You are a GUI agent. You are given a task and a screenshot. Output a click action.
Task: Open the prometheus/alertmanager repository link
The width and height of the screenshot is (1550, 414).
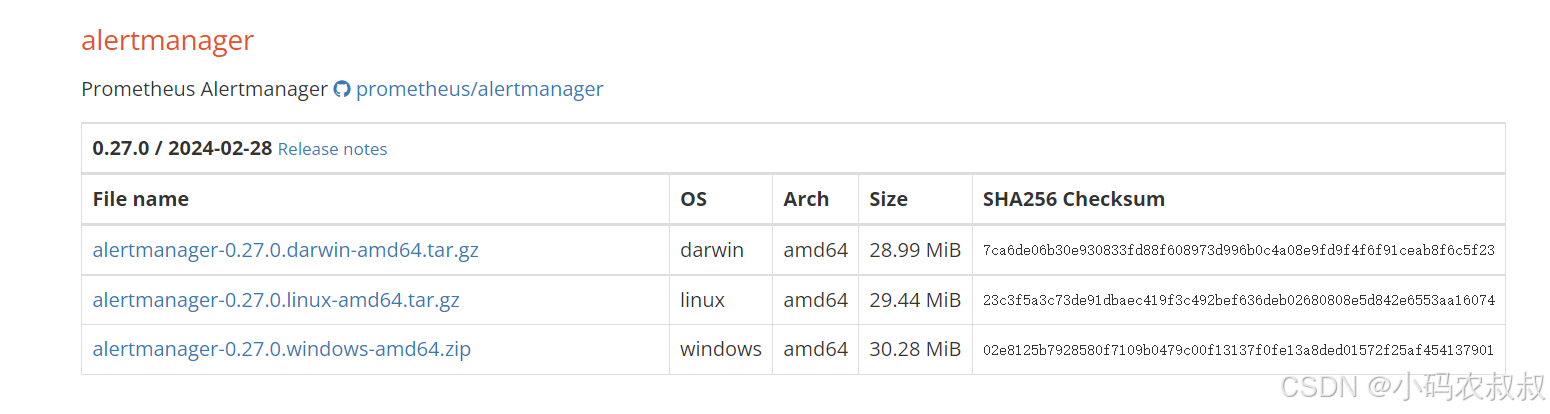coord(479,89)
